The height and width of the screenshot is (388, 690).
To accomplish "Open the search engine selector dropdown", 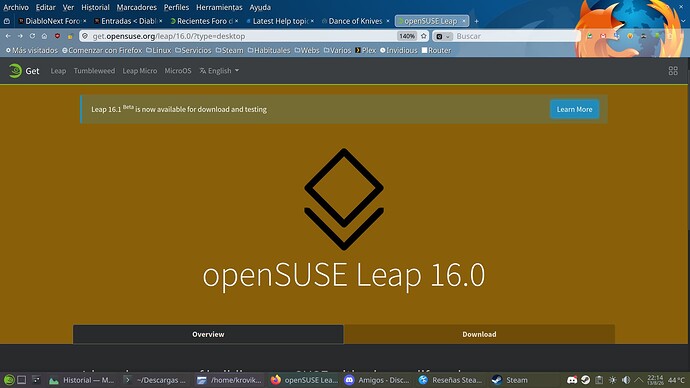I will 443,36.
